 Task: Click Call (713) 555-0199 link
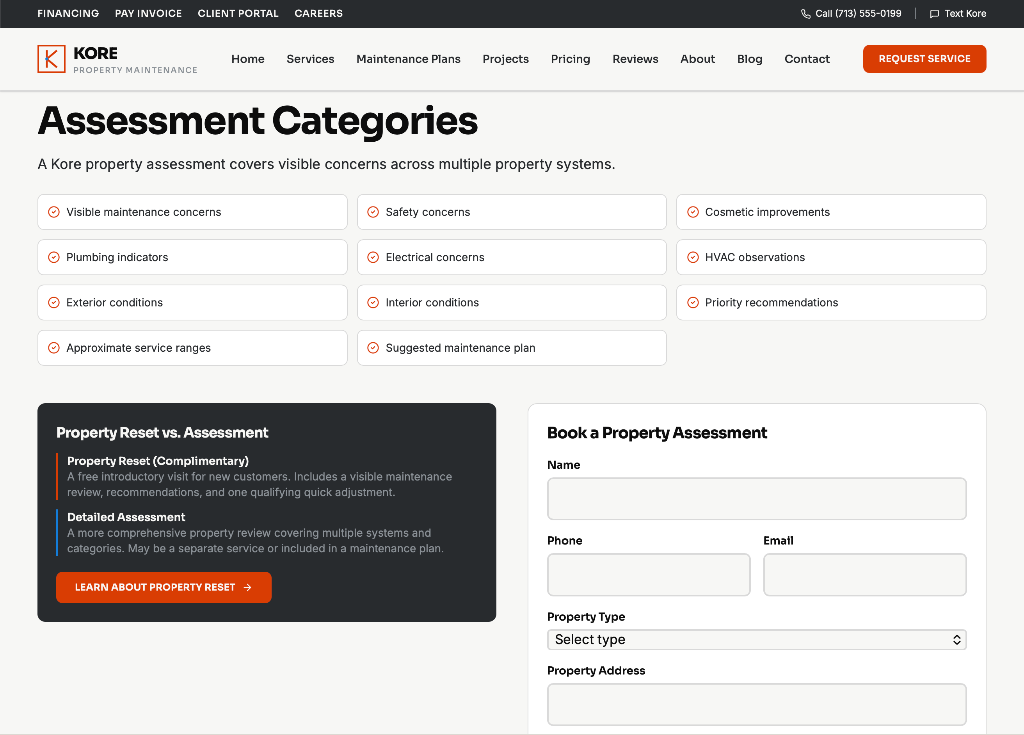click(x=851, y=14)
